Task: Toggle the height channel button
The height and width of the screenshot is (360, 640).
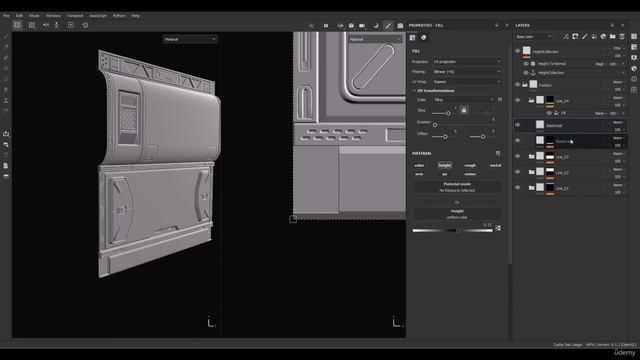Action: (x=444, y=165)
